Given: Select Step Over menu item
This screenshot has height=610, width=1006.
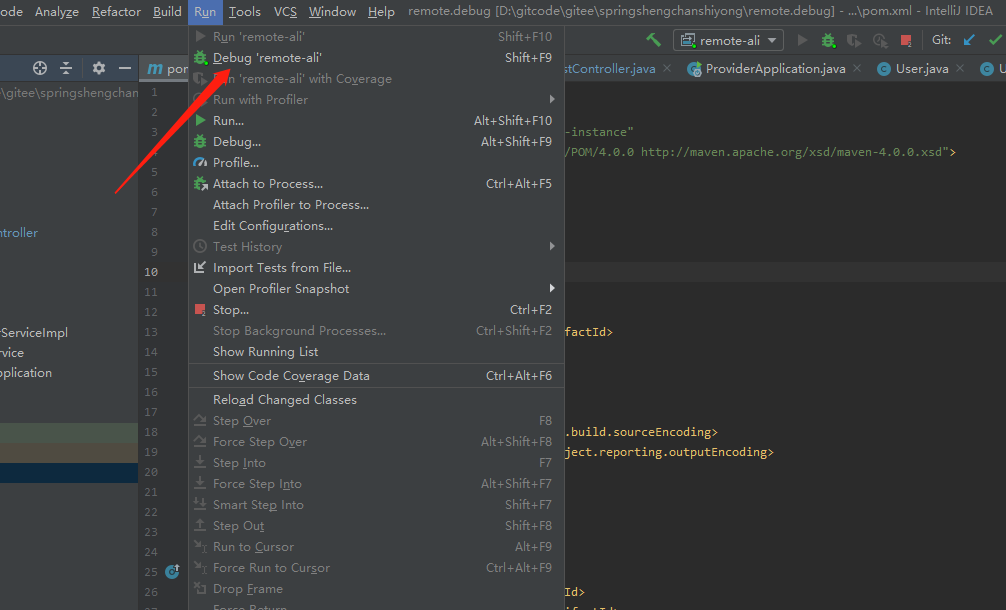Looking at the screenshot, I should (x=377, y=421).
